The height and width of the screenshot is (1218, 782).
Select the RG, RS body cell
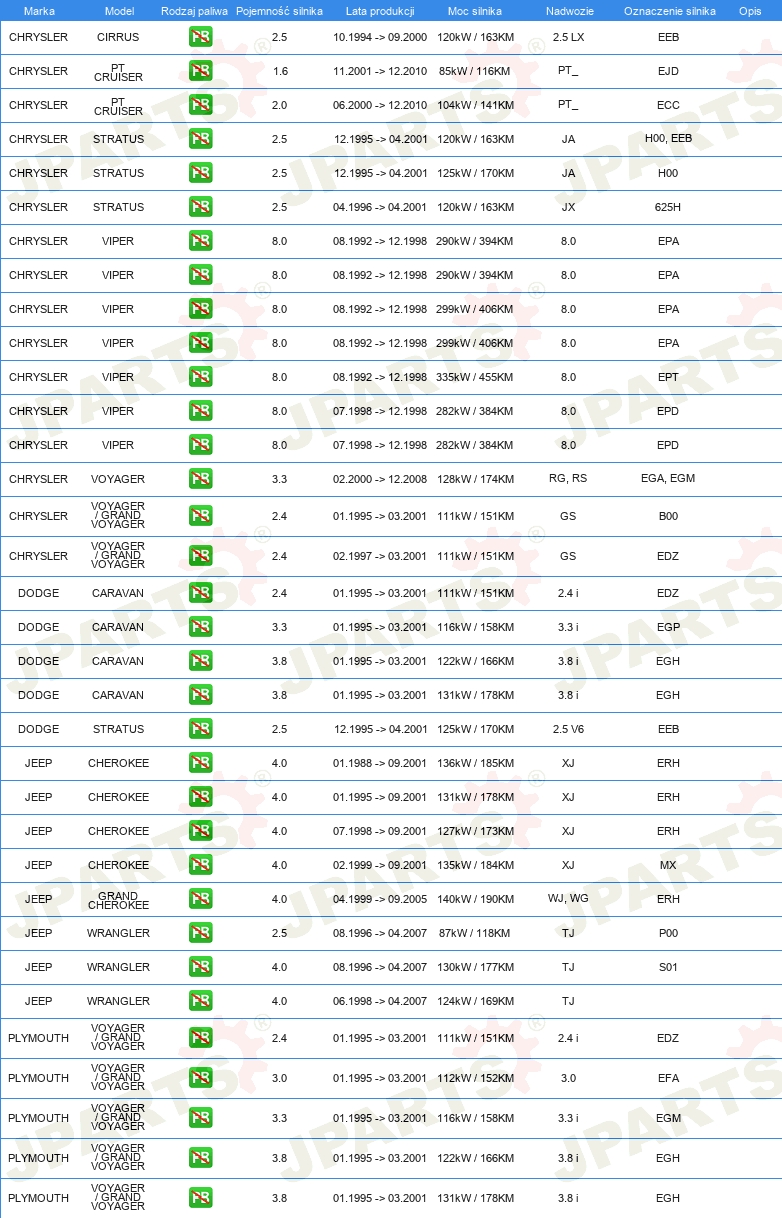point(568,480)
